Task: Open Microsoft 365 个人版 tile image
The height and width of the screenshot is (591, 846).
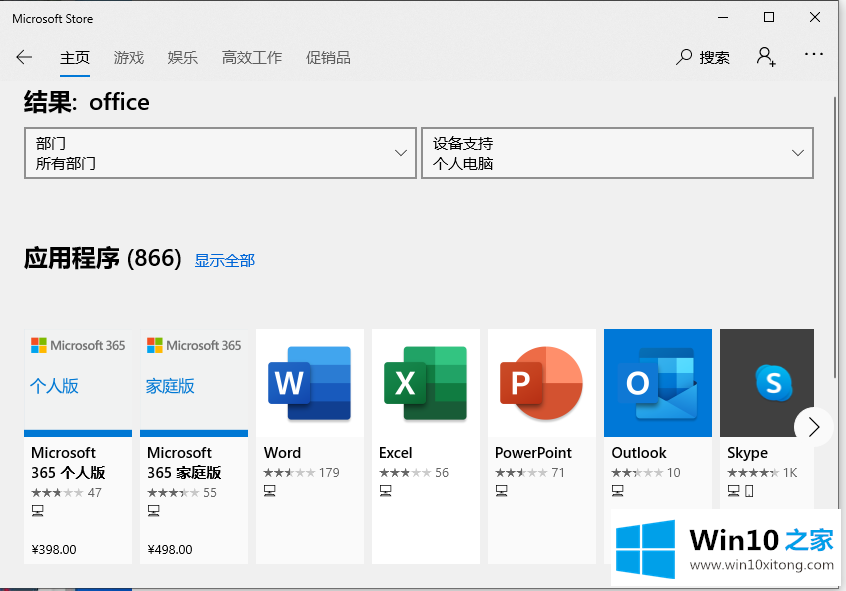Action: pos(78,383)
